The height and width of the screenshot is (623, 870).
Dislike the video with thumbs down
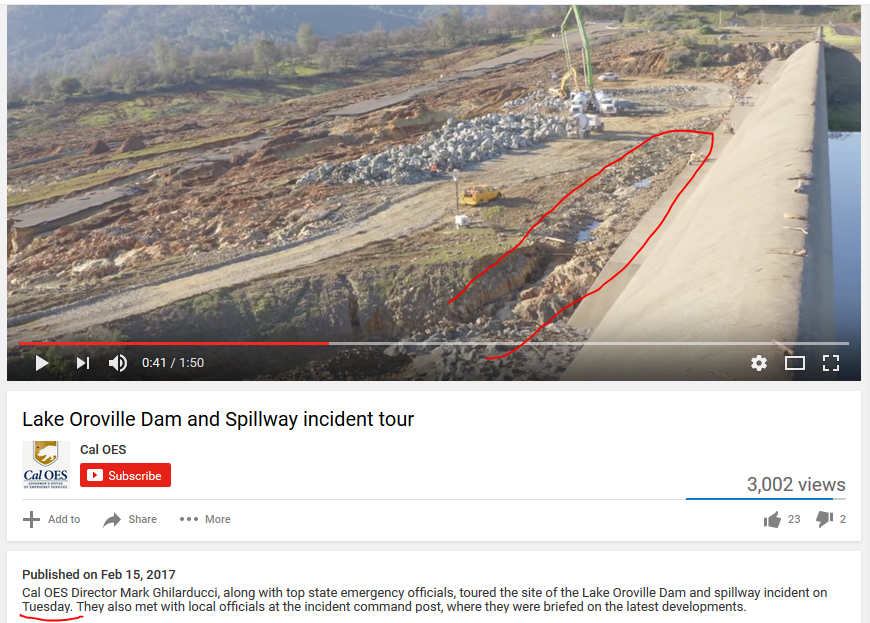pyautogui.click(x=825, y=519)
